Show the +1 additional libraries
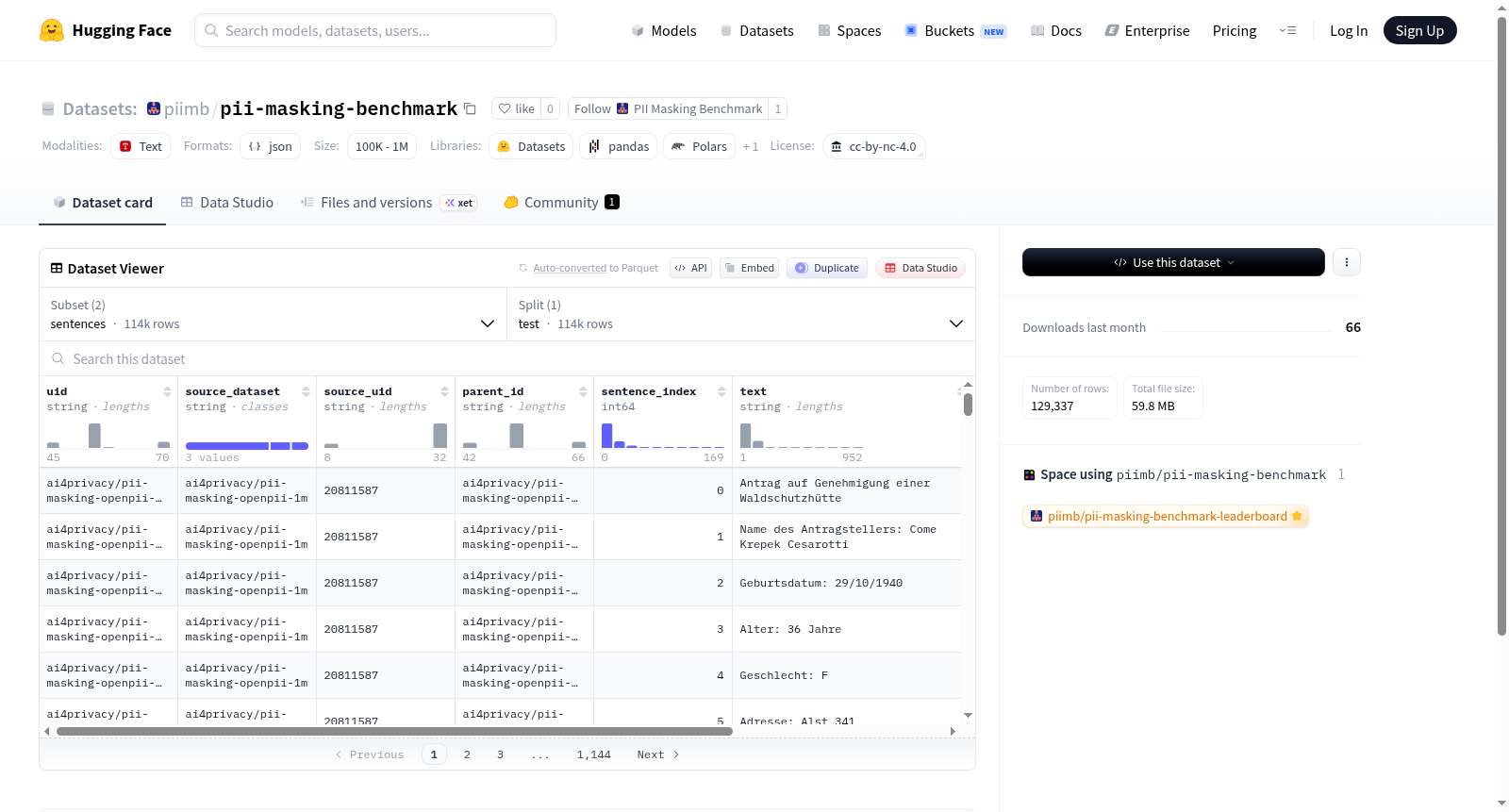Image resolution: width=1509 pixels, height=812 pixels. (x=751, y=146)
